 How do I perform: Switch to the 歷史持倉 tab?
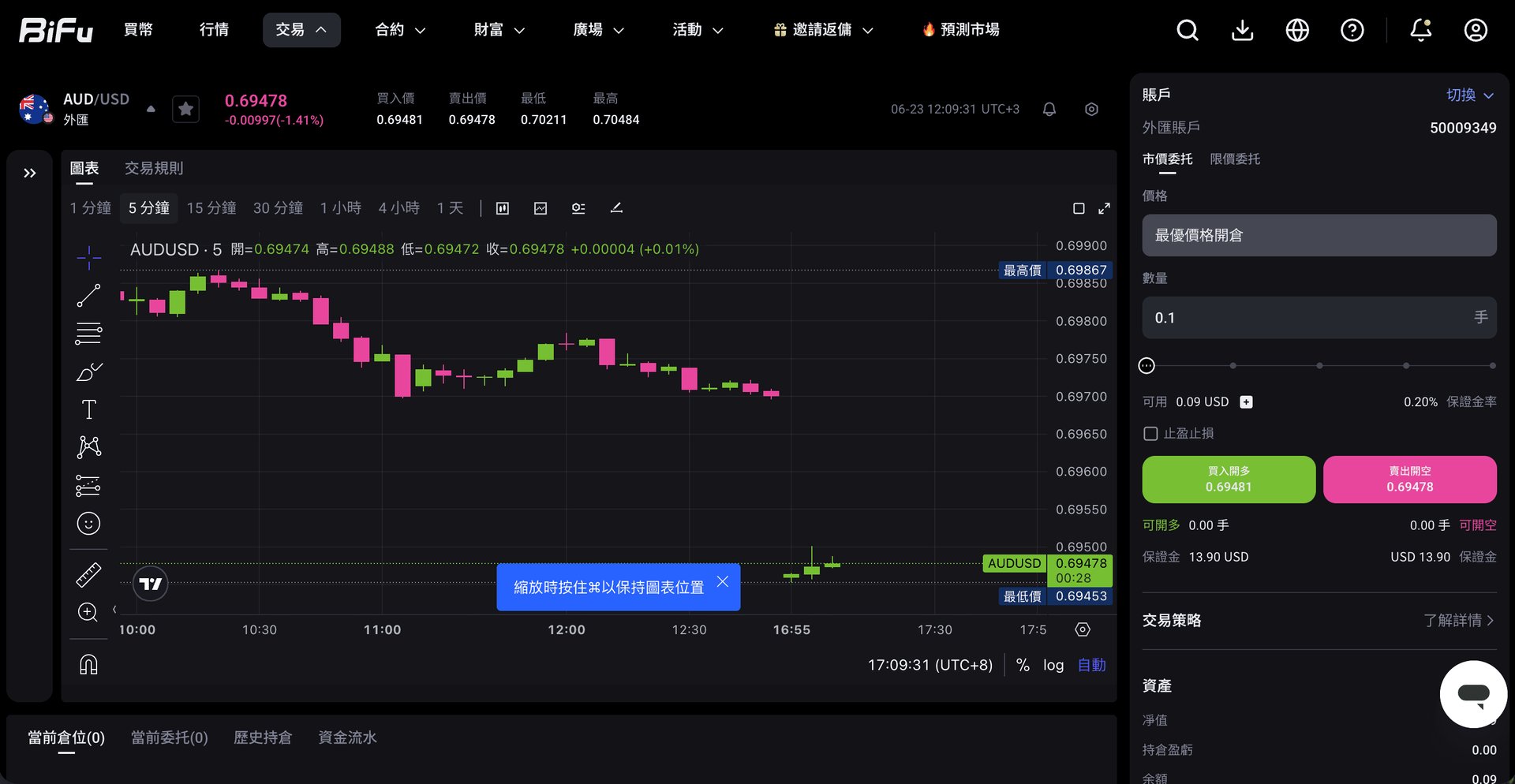[263, 737]
